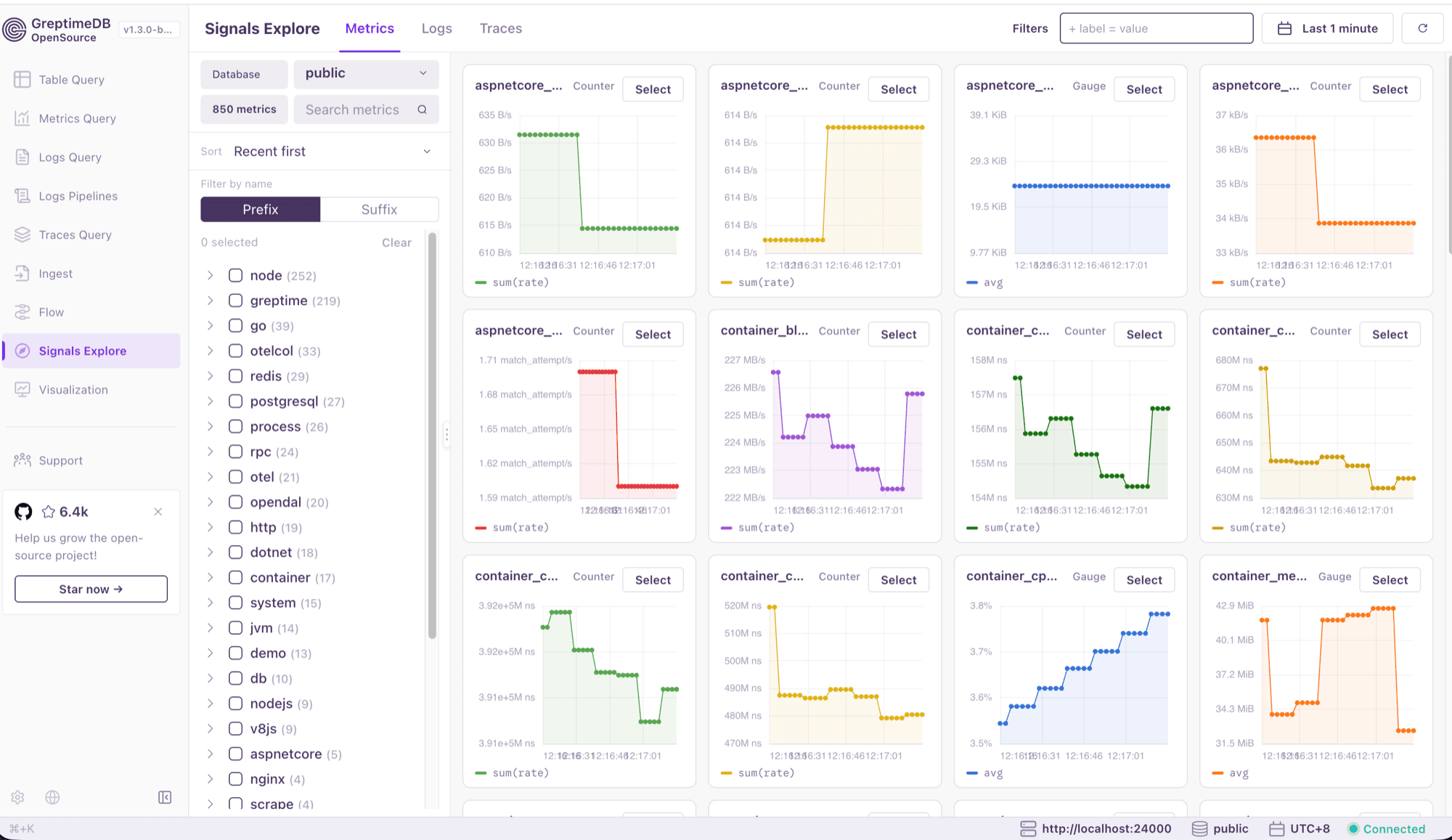Expand the demo prefix group
Image resolution: width=1452 pixels, height=840 pixels.
tap(210, 653)
